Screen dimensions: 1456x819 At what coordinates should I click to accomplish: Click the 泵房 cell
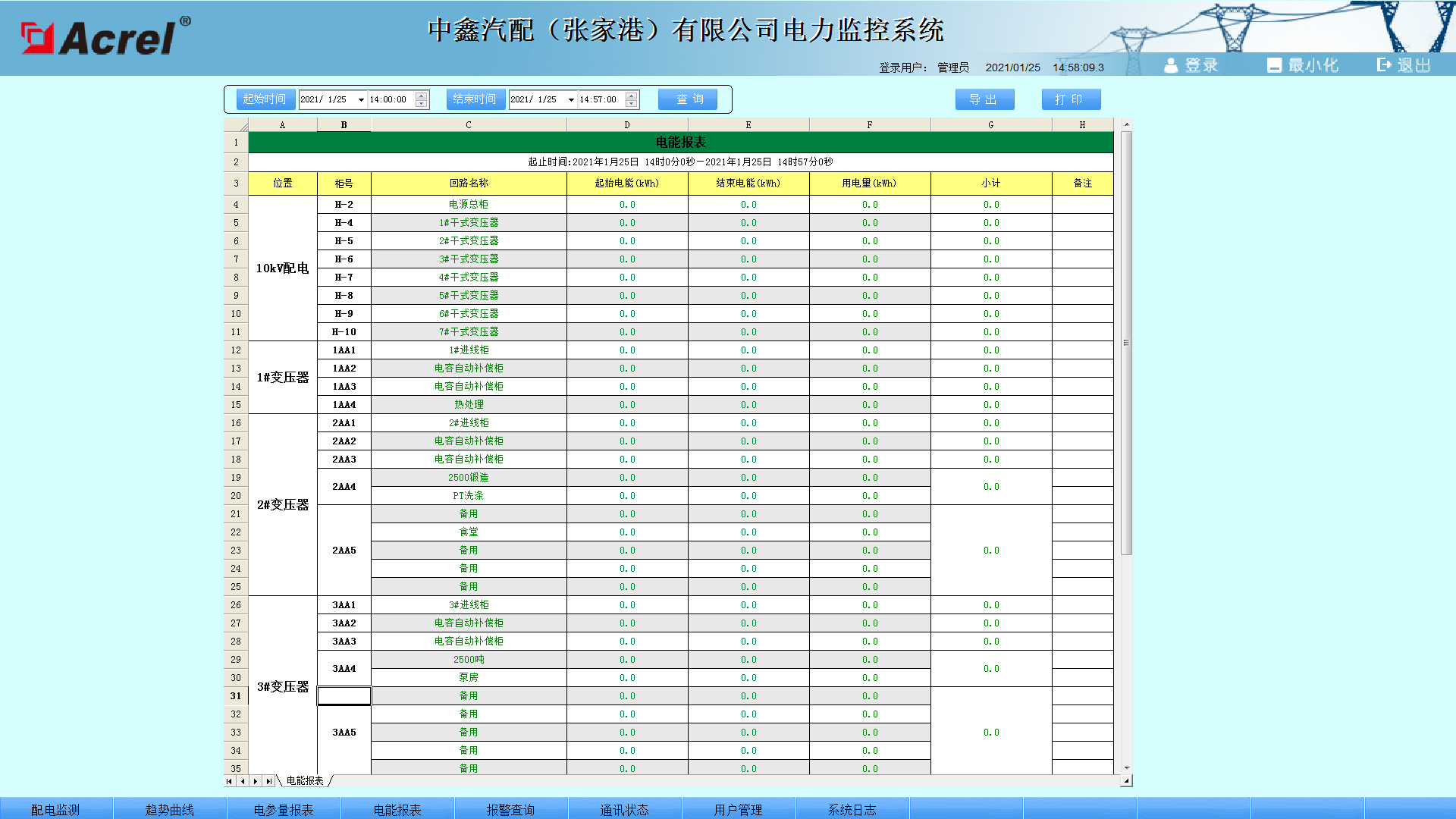[x=469, y=678]
